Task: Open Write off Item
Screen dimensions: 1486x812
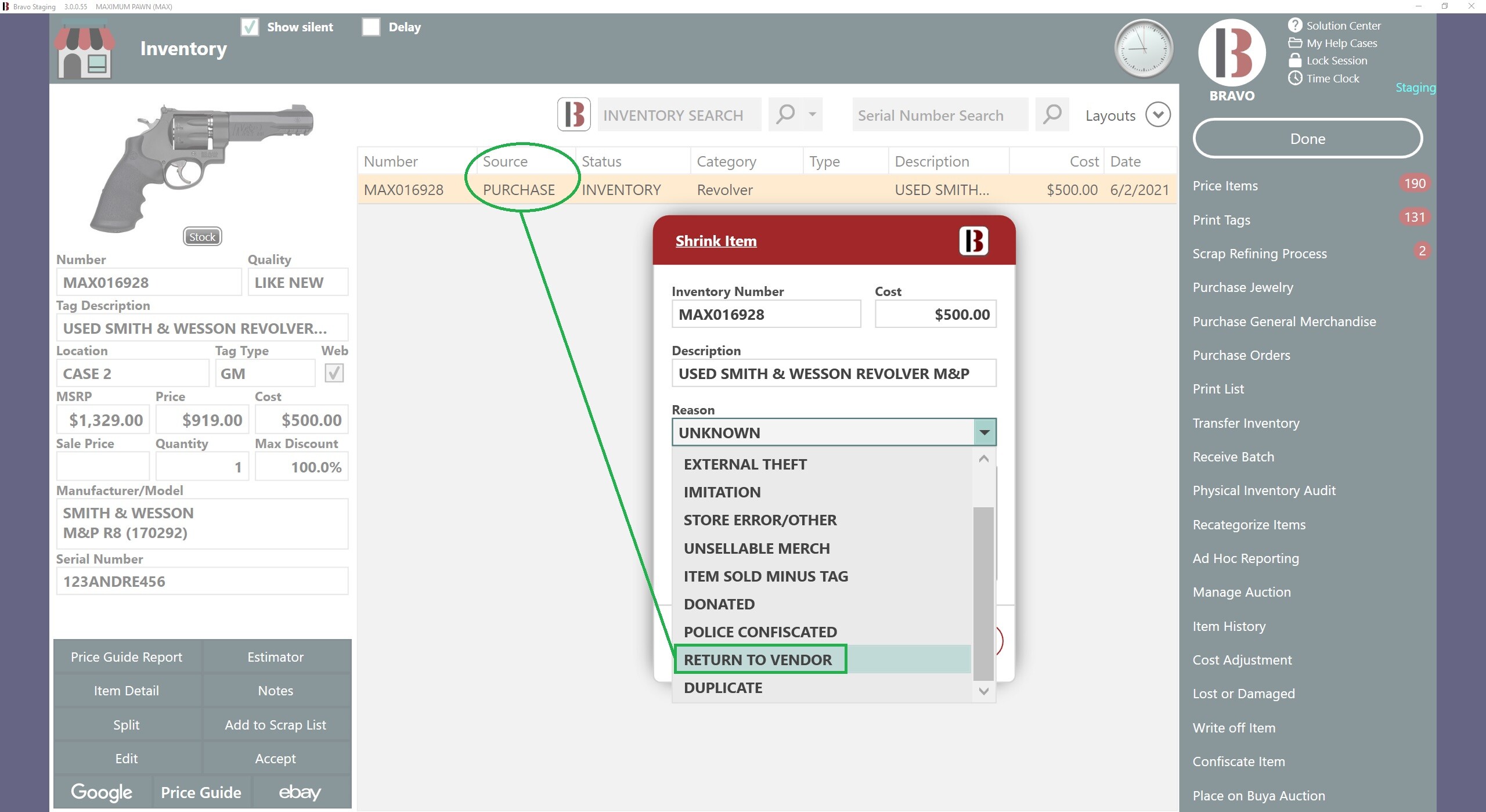Action: 1233,728
